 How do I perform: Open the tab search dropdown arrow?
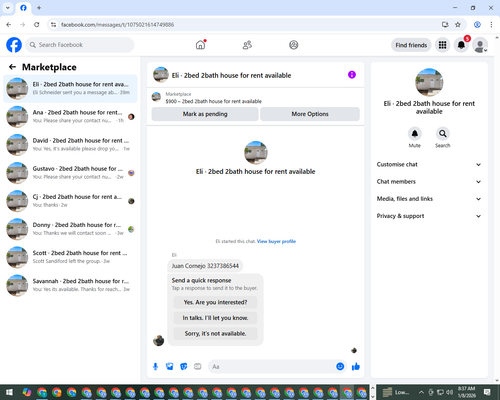(x=8, y=8)
